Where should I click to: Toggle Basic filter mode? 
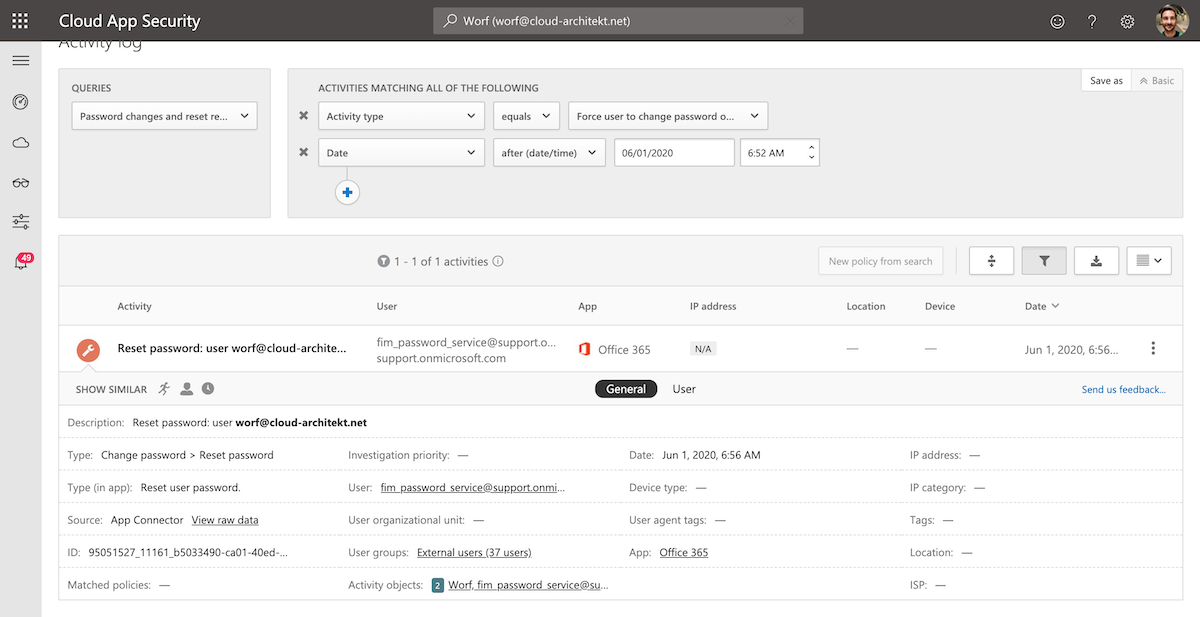tap(1157, 81)
